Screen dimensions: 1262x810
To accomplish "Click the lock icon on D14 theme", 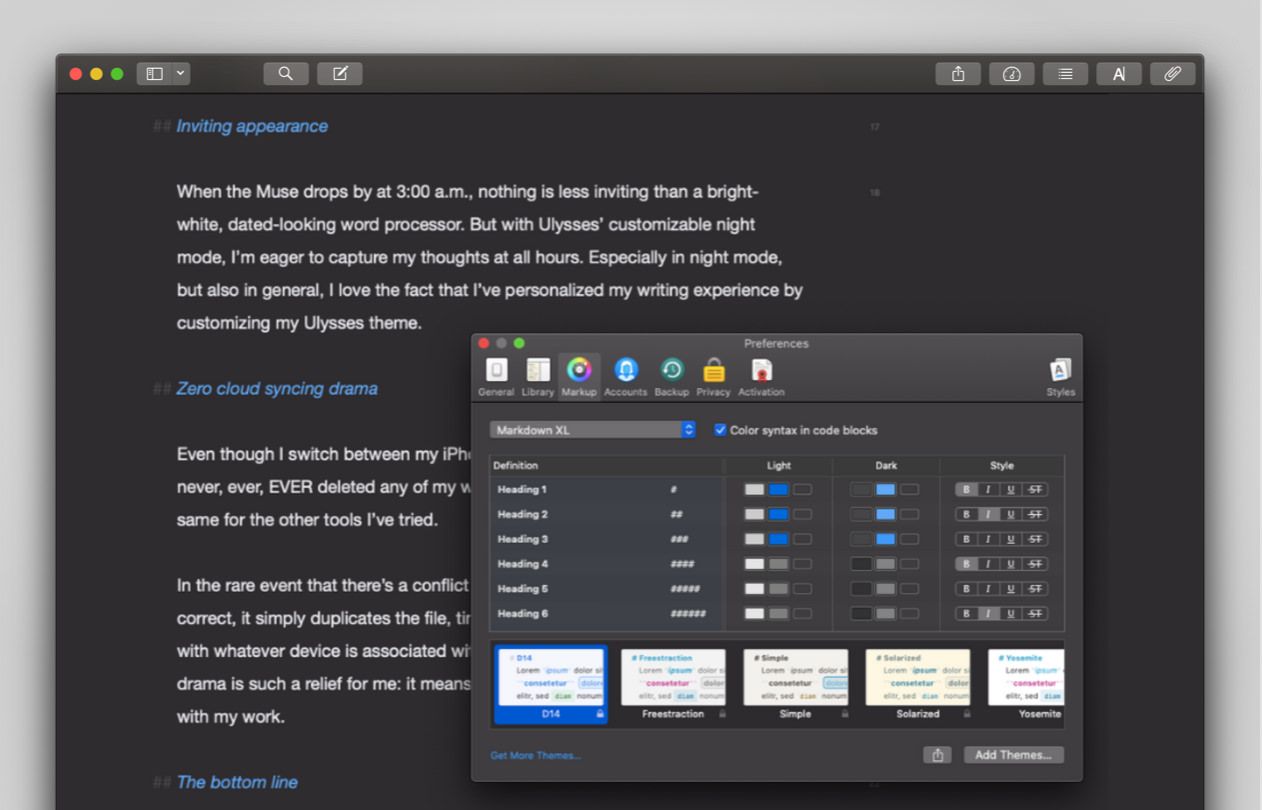I will [x=599, y=714].
